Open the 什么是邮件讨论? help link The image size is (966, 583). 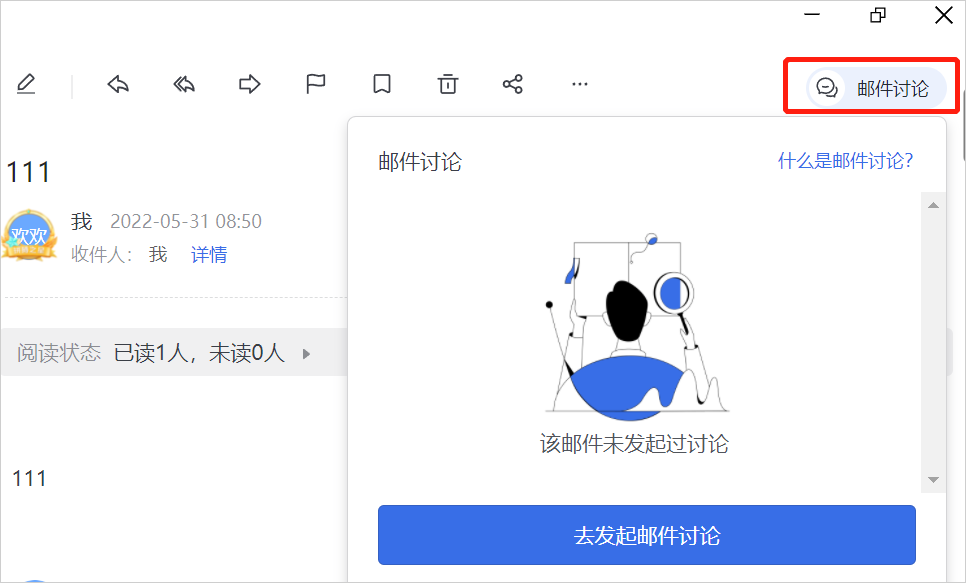pyautogui.click(x=845, y=161)
